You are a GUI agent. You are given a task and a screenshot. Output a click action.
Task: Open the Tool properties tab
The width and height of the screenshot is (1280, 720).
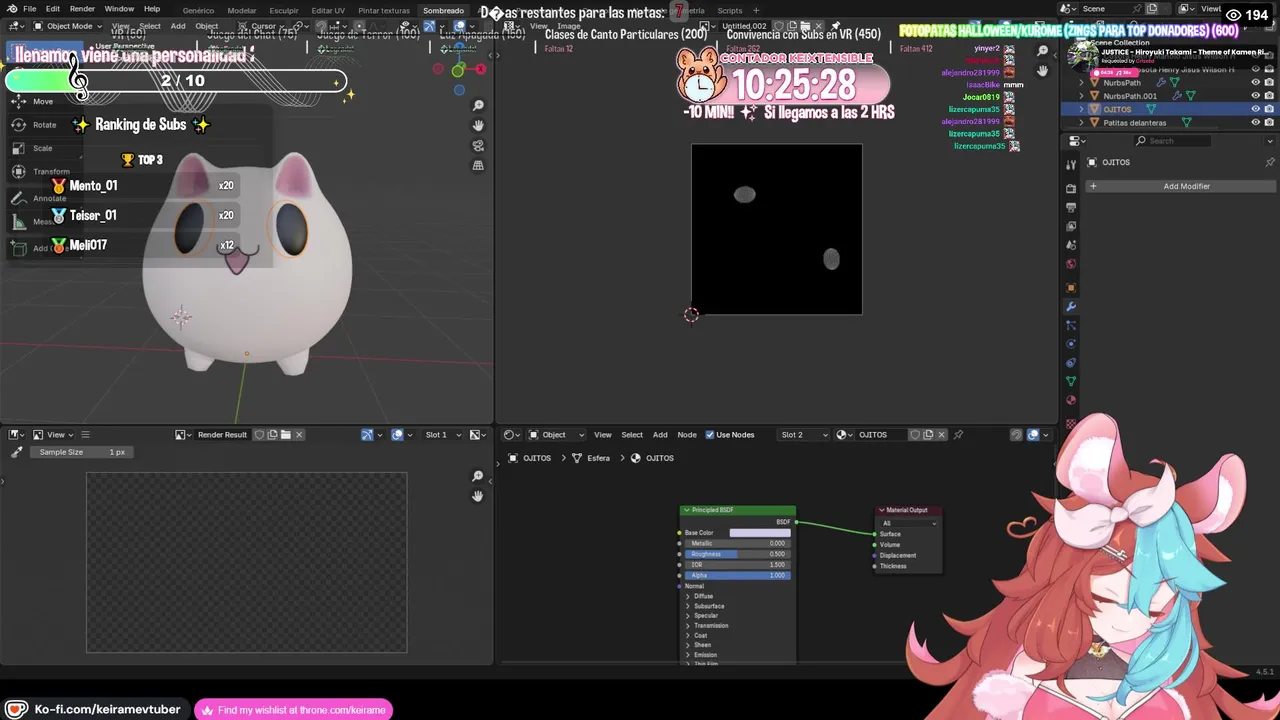pyautogui.click(x=1071, y=165)
